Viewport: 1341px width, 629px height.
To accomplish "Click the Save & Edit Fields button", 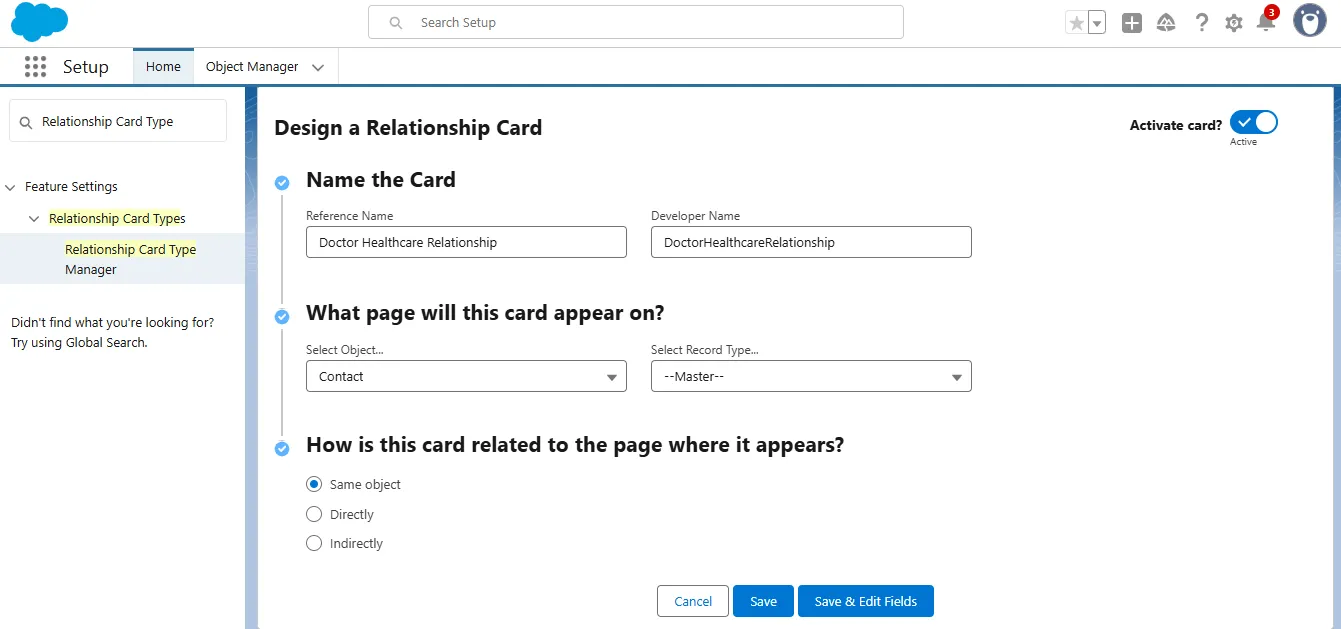I will 865,601.
